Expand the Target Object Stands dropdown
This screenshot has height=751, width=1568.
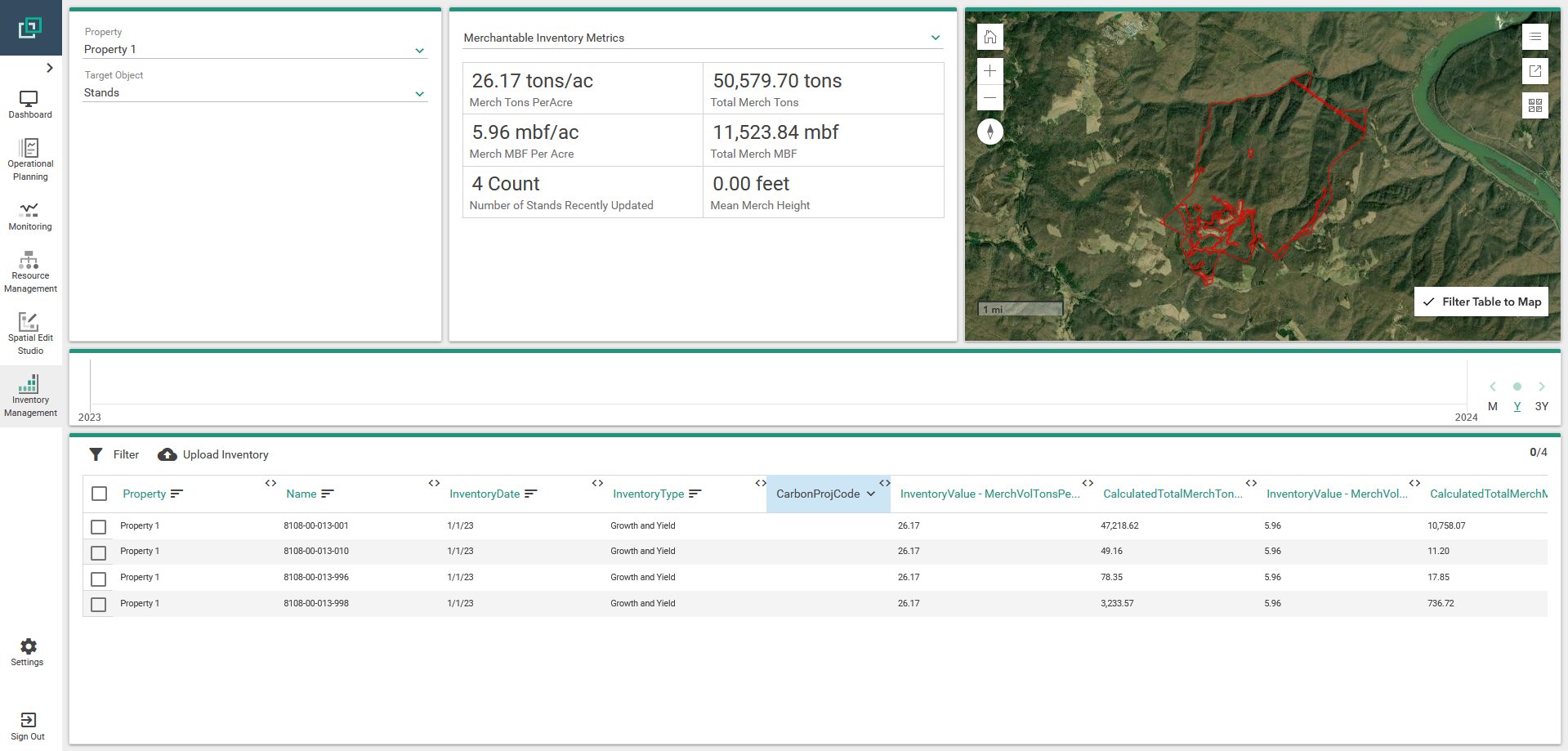pyautogui.click(x=255, y=93)
